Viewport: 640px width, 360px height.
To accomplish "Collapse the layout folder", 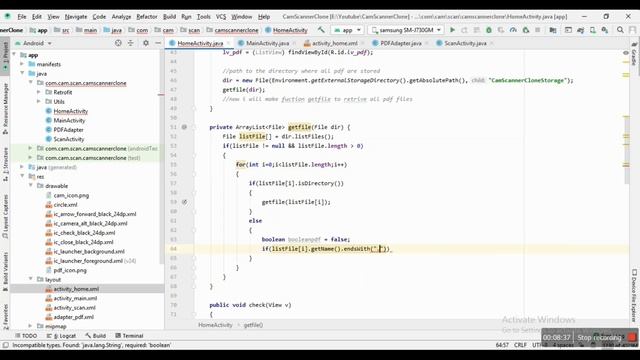I will tap(31, 279).
